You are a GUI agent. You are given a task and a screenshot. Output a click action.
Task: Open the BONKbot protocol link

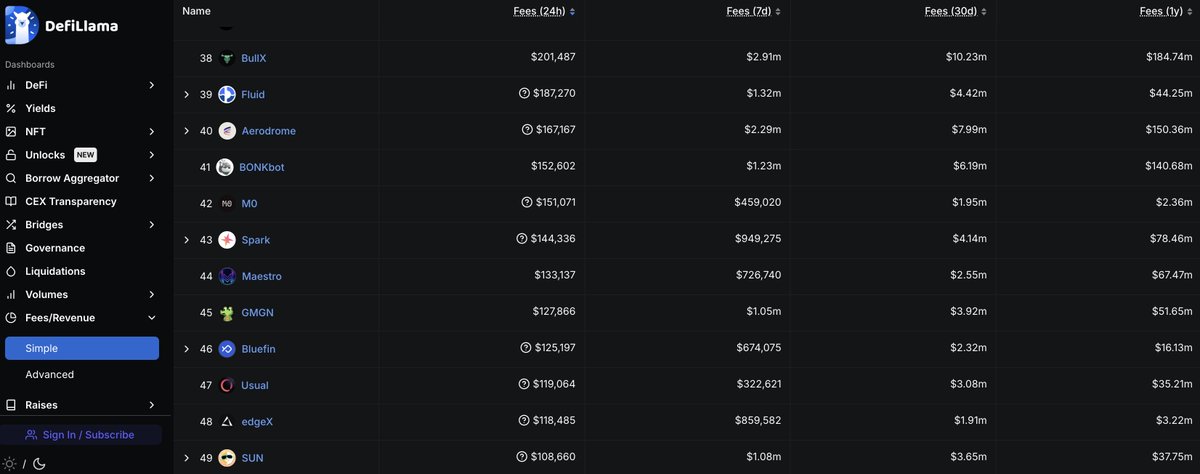(261, 167)
